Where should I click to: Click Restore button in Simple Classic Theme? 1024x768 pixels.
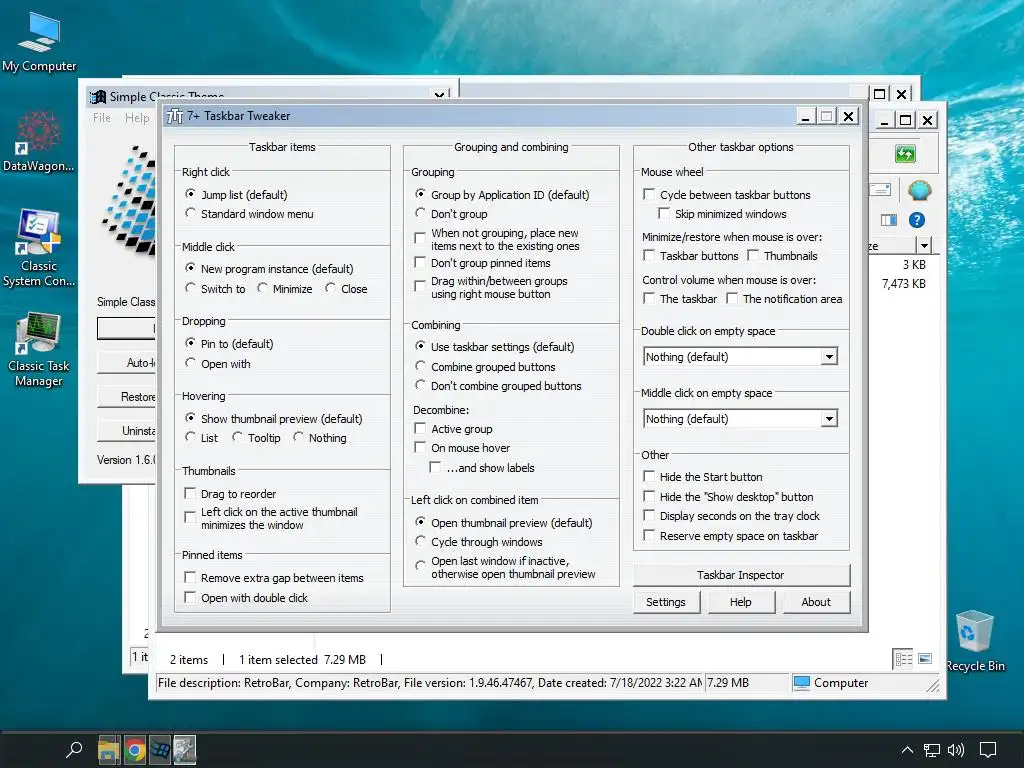click(x=127, y=396)
